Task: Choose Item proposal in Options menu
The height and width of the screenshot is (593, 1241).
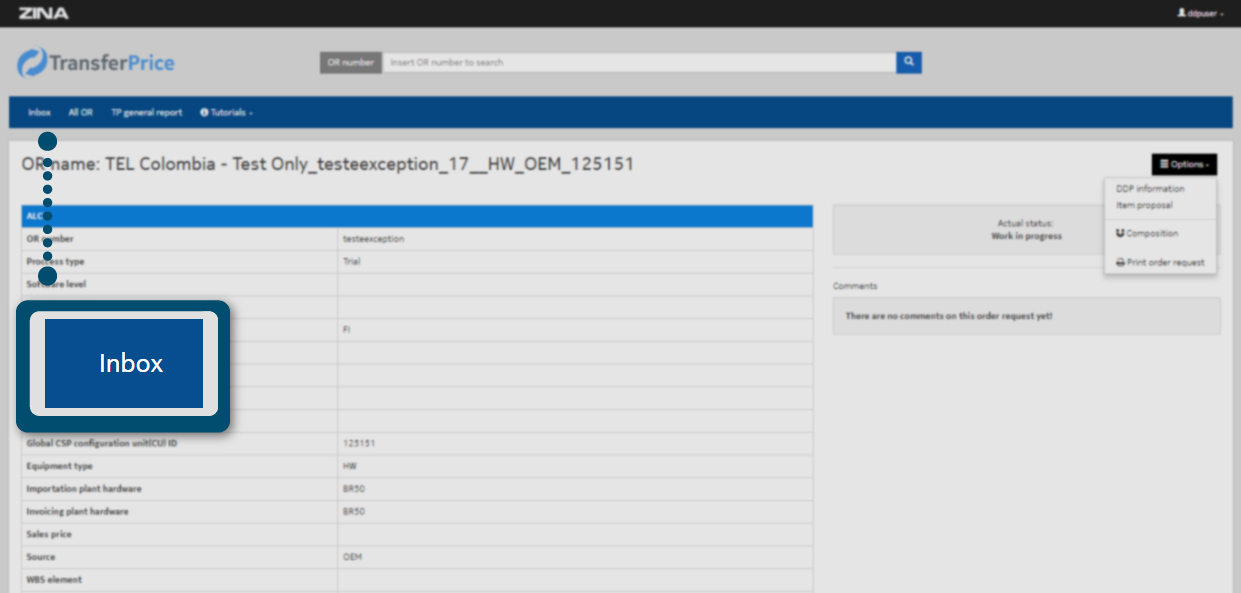Action: [1144, 205]
